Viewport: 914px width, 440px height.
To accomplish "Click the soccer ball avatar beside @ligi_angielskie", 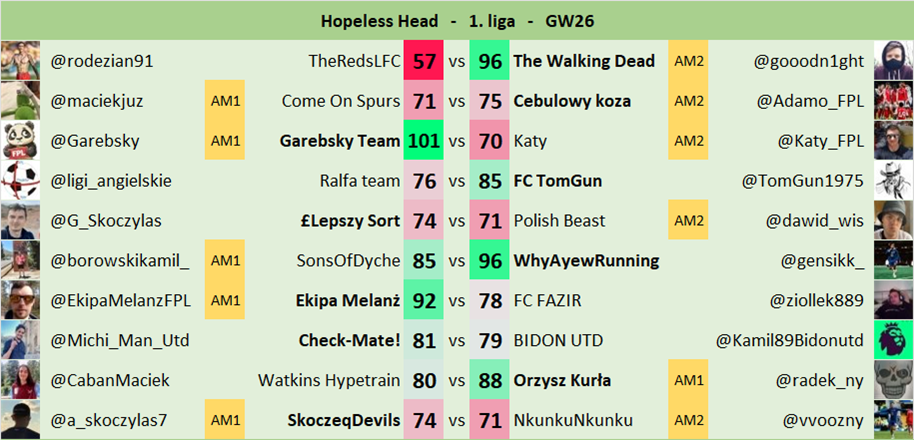I will pos(20,181).
